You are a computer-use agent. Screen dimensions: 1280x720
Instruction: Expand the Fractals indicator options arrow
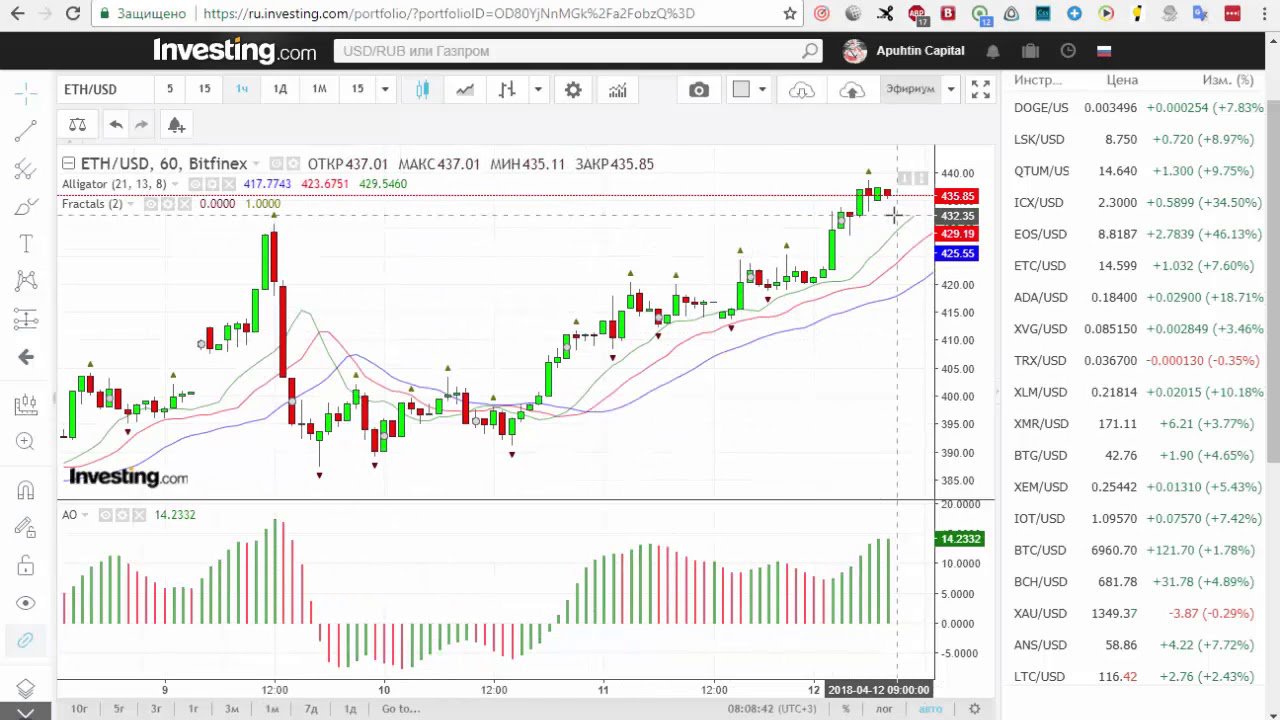(130, 204)
